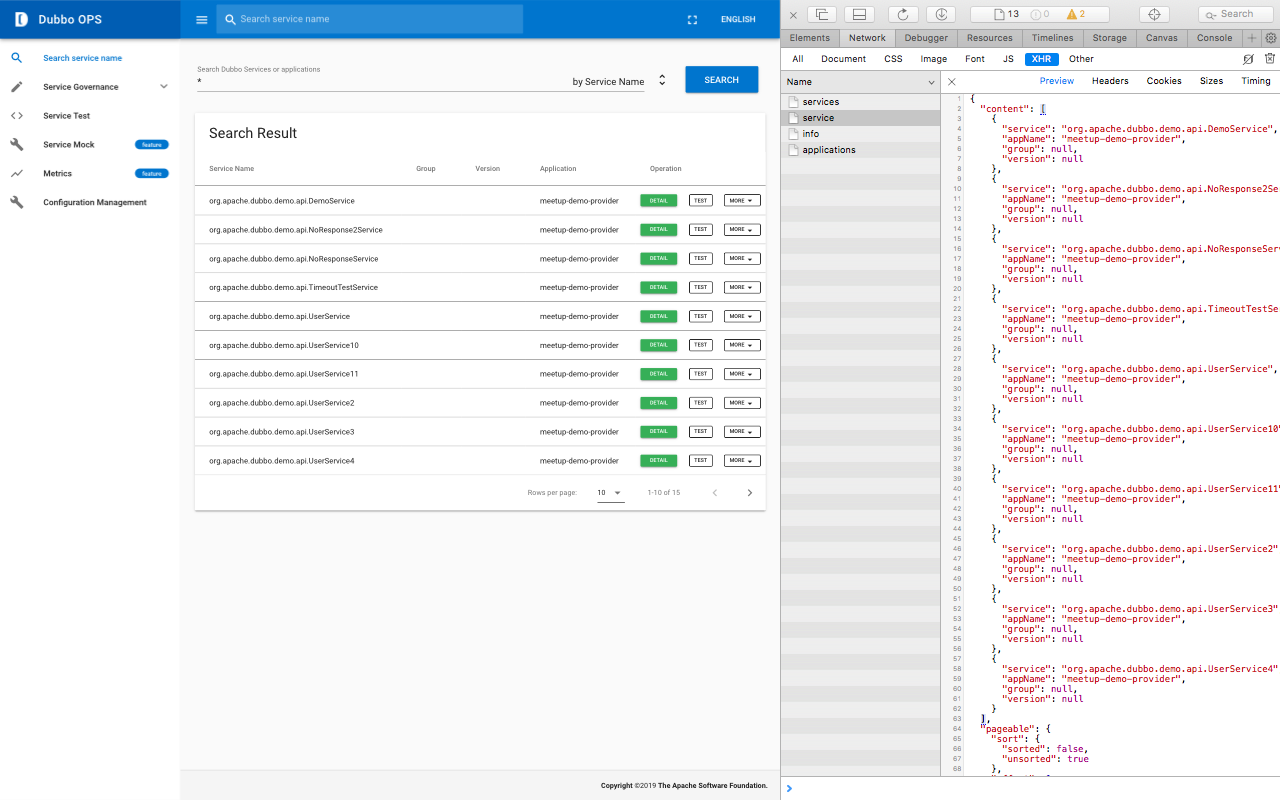The image size is (1280, 800).
Task: Open MORE dropdown for UserService4 row
Action: click(742, 461)
